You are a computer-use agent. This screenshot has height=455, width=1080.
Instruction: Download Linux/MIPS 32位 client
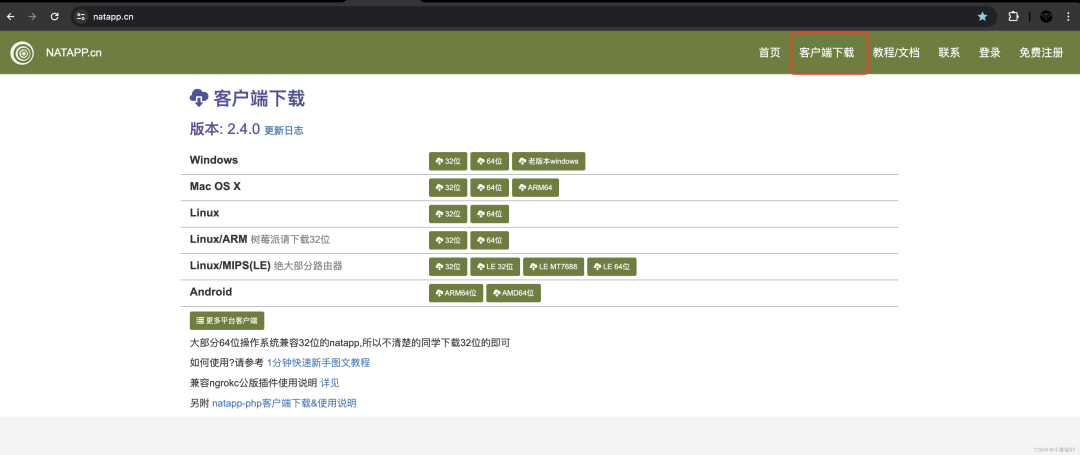(448, 266)
